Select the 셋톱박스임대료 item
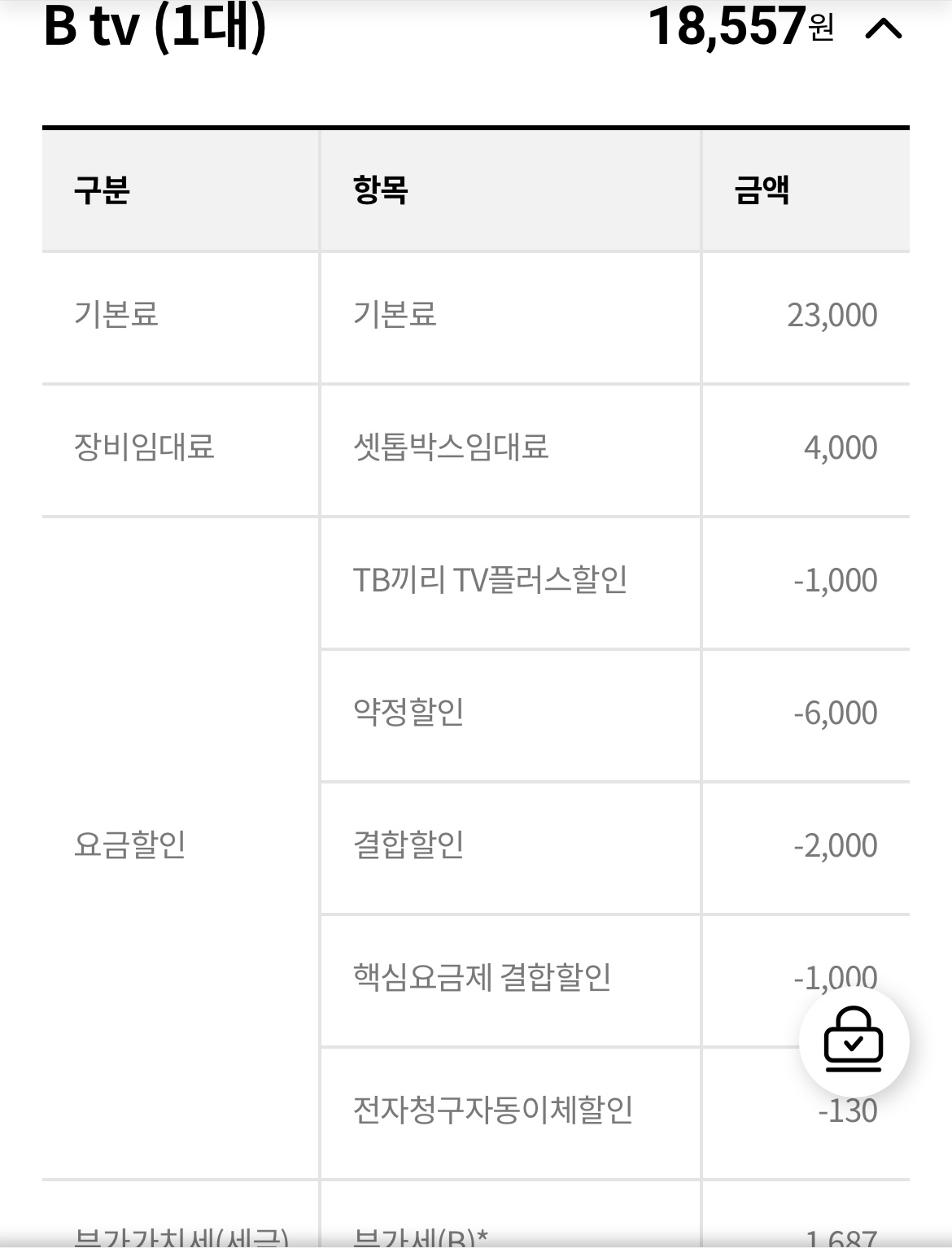The width and height of the screenshot is (952, 1248). (x=451, y=447)
